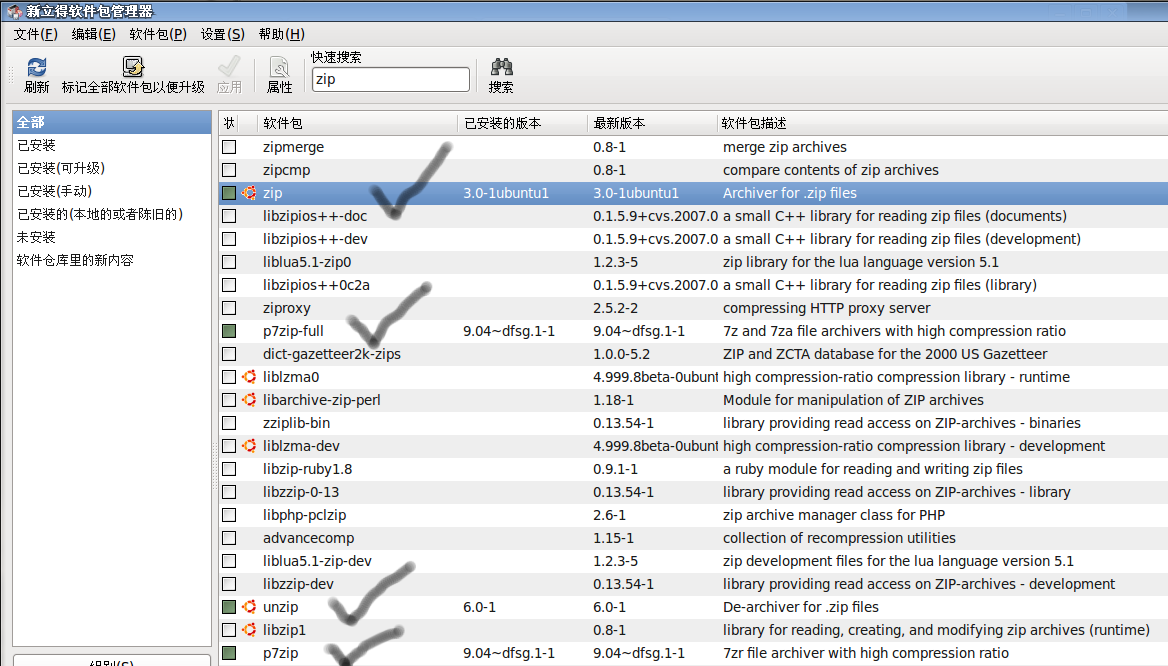Open the 编辑(E) menu
The width and height of the screenshot is (1168, 666).
point(94,34)
